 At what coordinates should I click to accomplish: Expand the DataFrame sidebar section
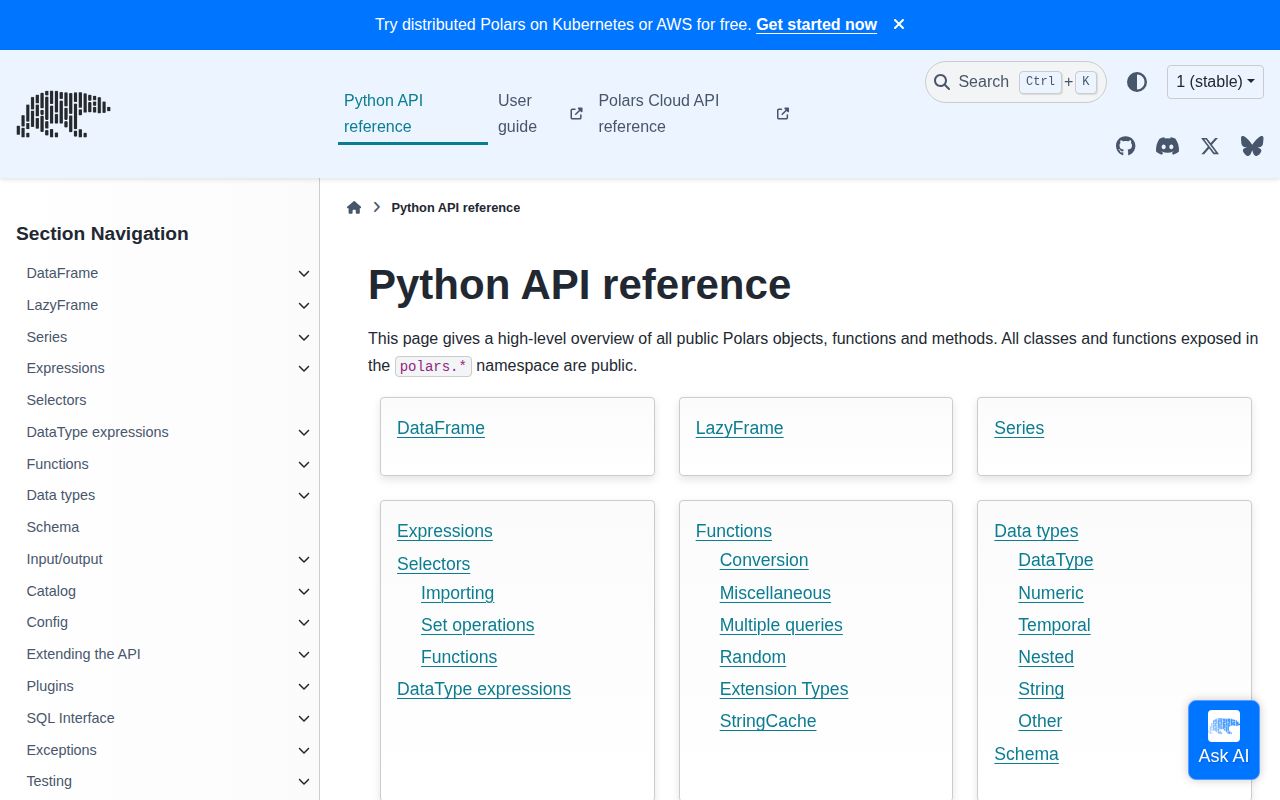pos(304,273)
